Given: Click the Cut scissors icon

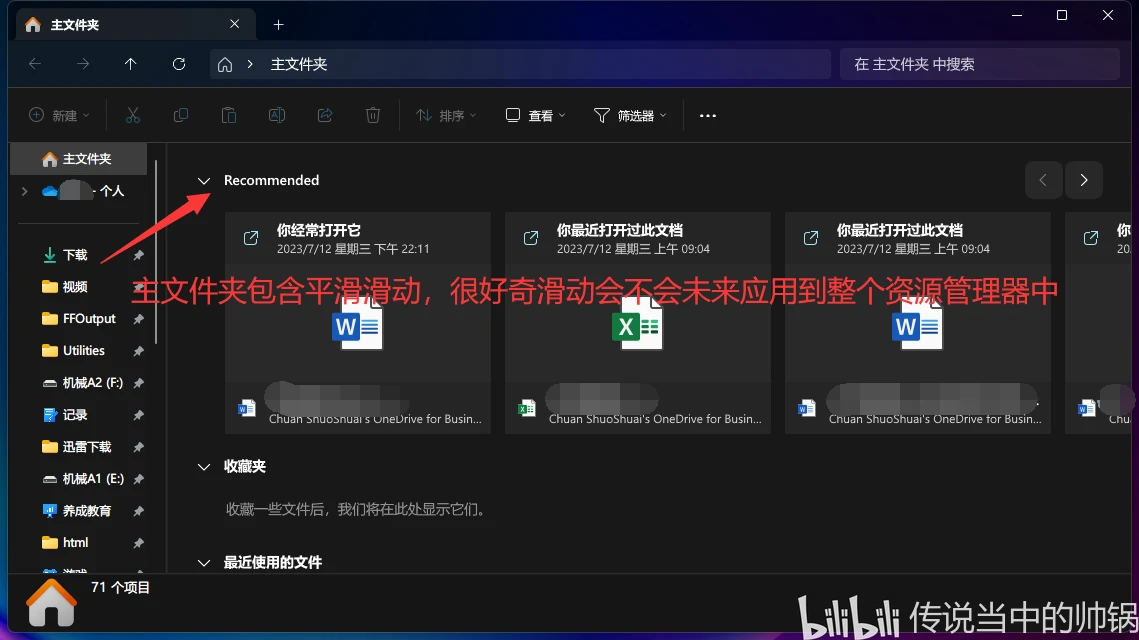Looking at the screenshot, I should [x=132, y=116].
